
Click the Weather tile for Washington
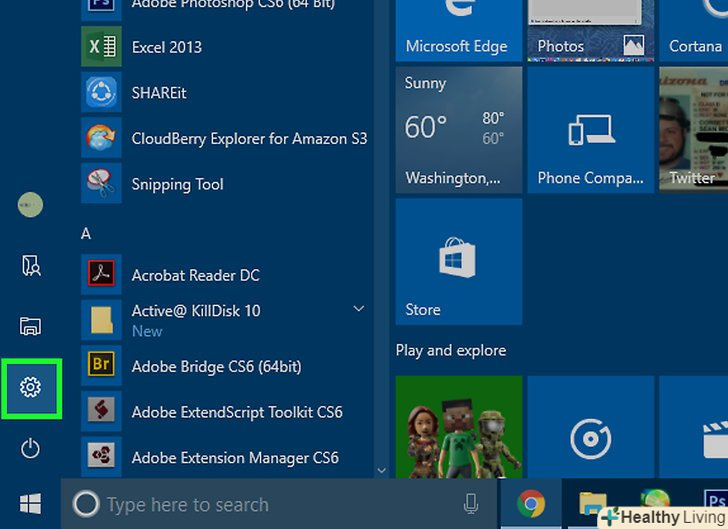459,129
